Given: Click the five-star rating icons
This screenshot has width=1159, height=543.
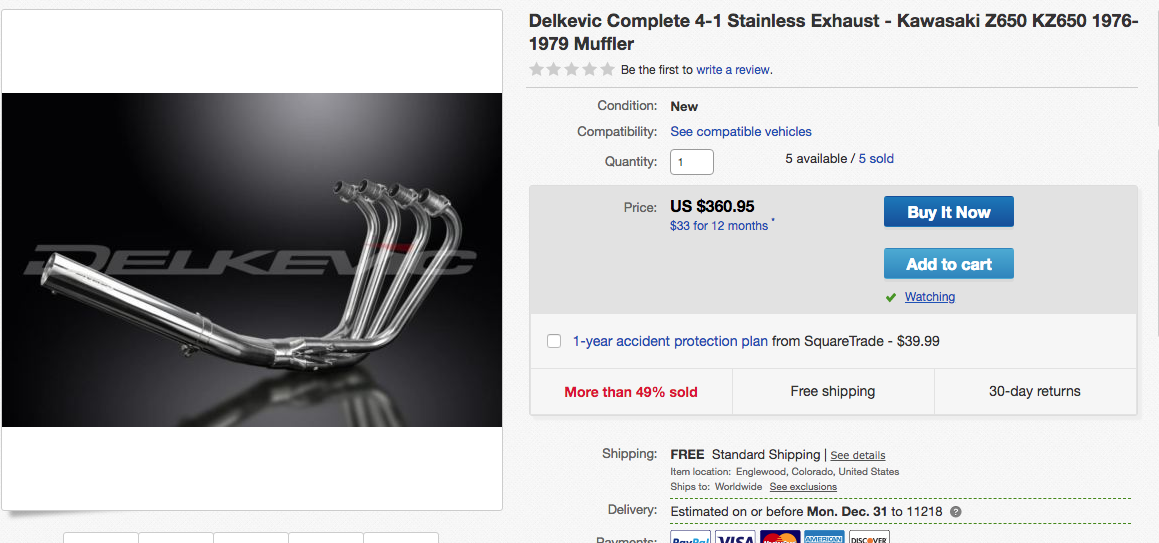Looking at the screenshot, I should (x=572, y=69).
